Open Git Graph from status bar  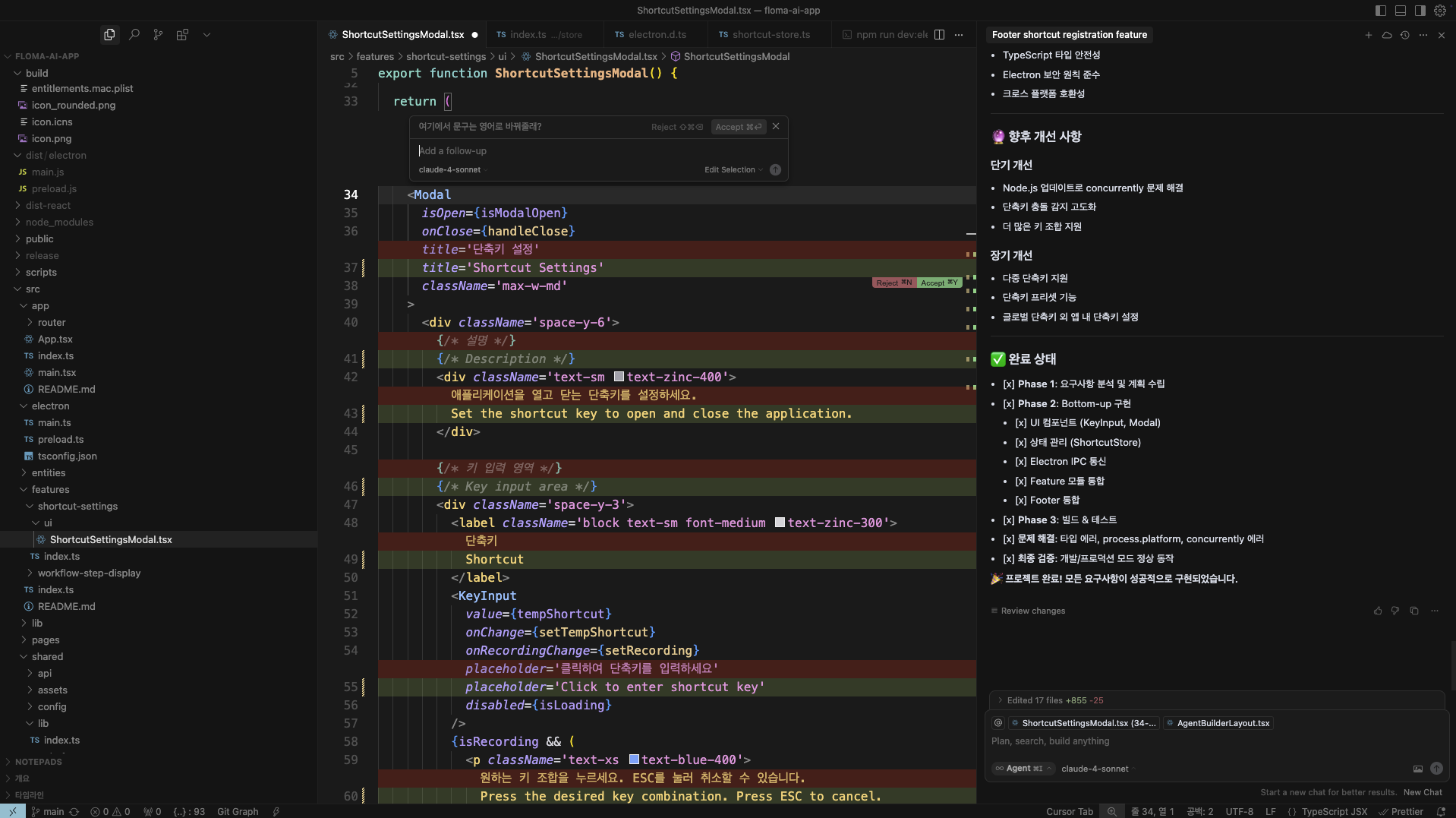(x=238, y=811)
